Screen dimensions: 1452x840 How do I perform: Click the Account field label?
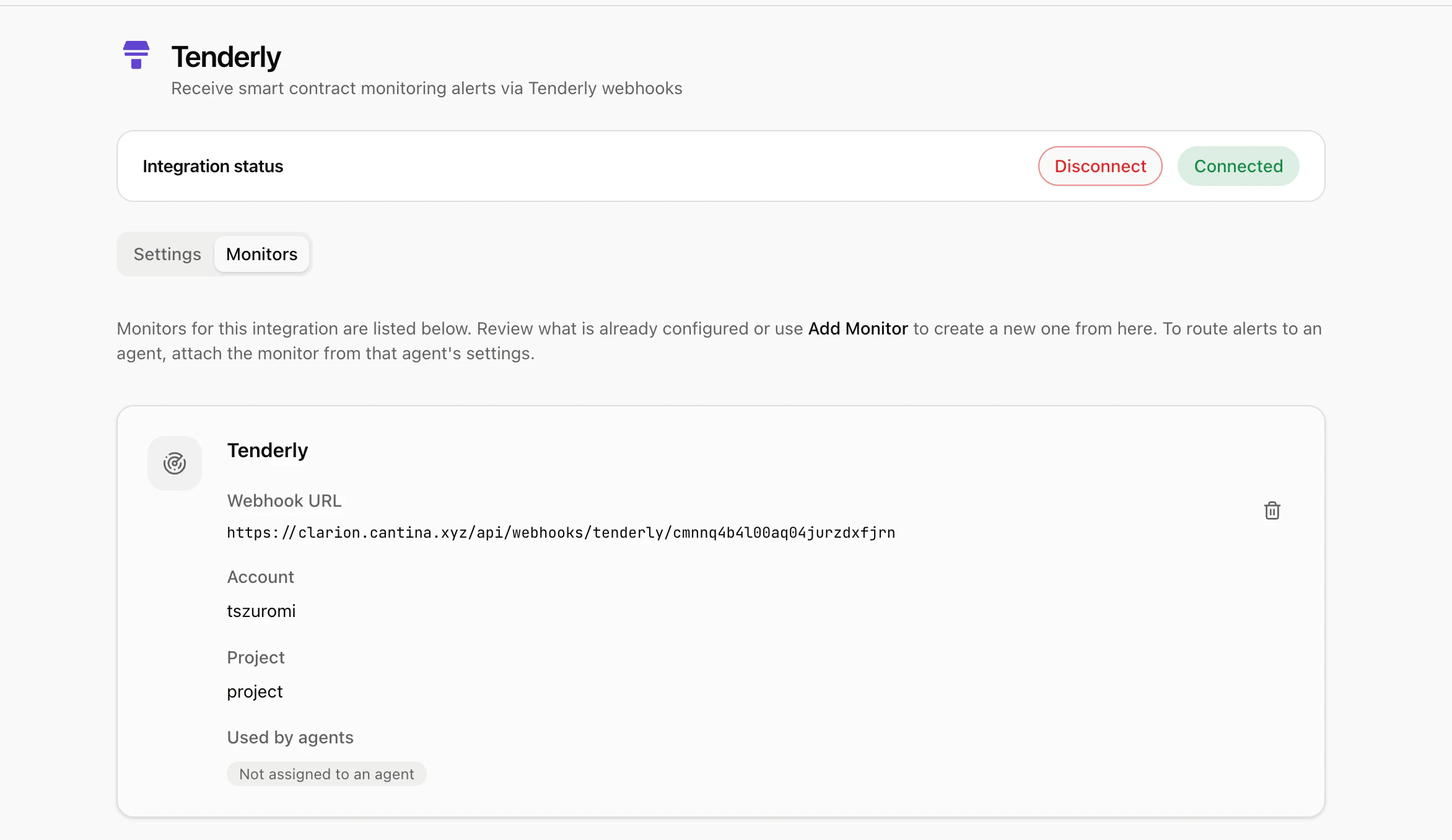click(260, 577)
